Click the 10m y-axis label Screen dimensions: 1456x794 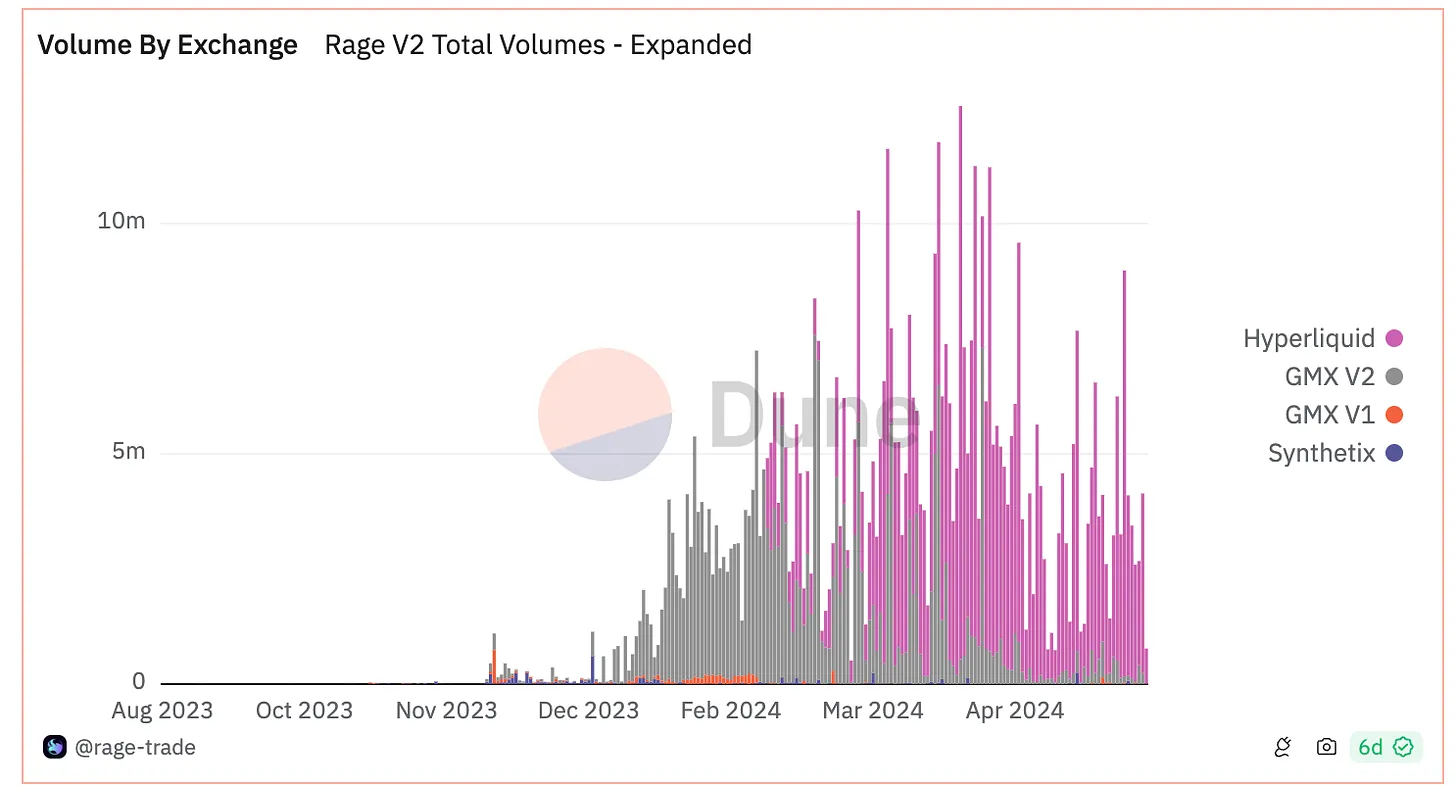pos(121,221)
